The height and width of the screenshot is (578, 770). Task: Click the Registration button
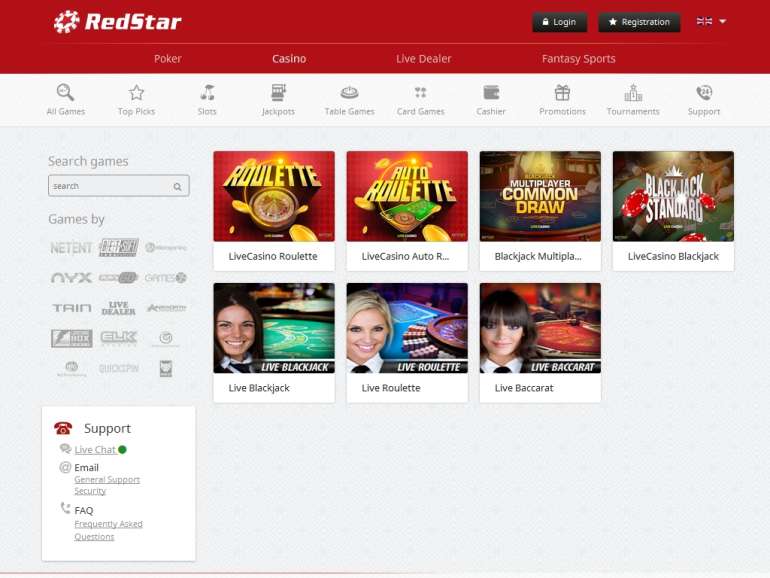(639, 22)
